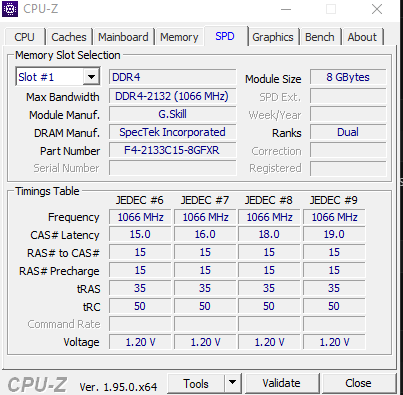This screenshot has height=395, width=403.
Task: Open the Mainboard tab
Action: click(123, 37)
